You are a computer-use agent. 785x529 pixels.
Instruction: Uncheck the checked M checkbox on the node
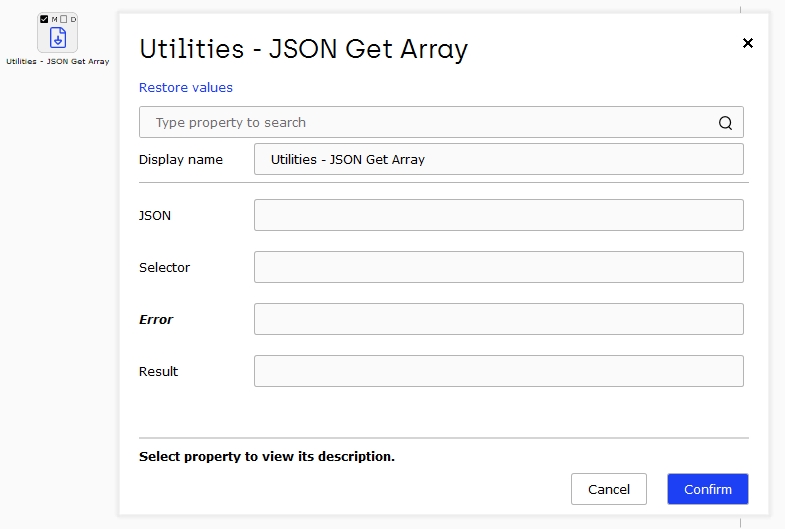coord(44,19)
